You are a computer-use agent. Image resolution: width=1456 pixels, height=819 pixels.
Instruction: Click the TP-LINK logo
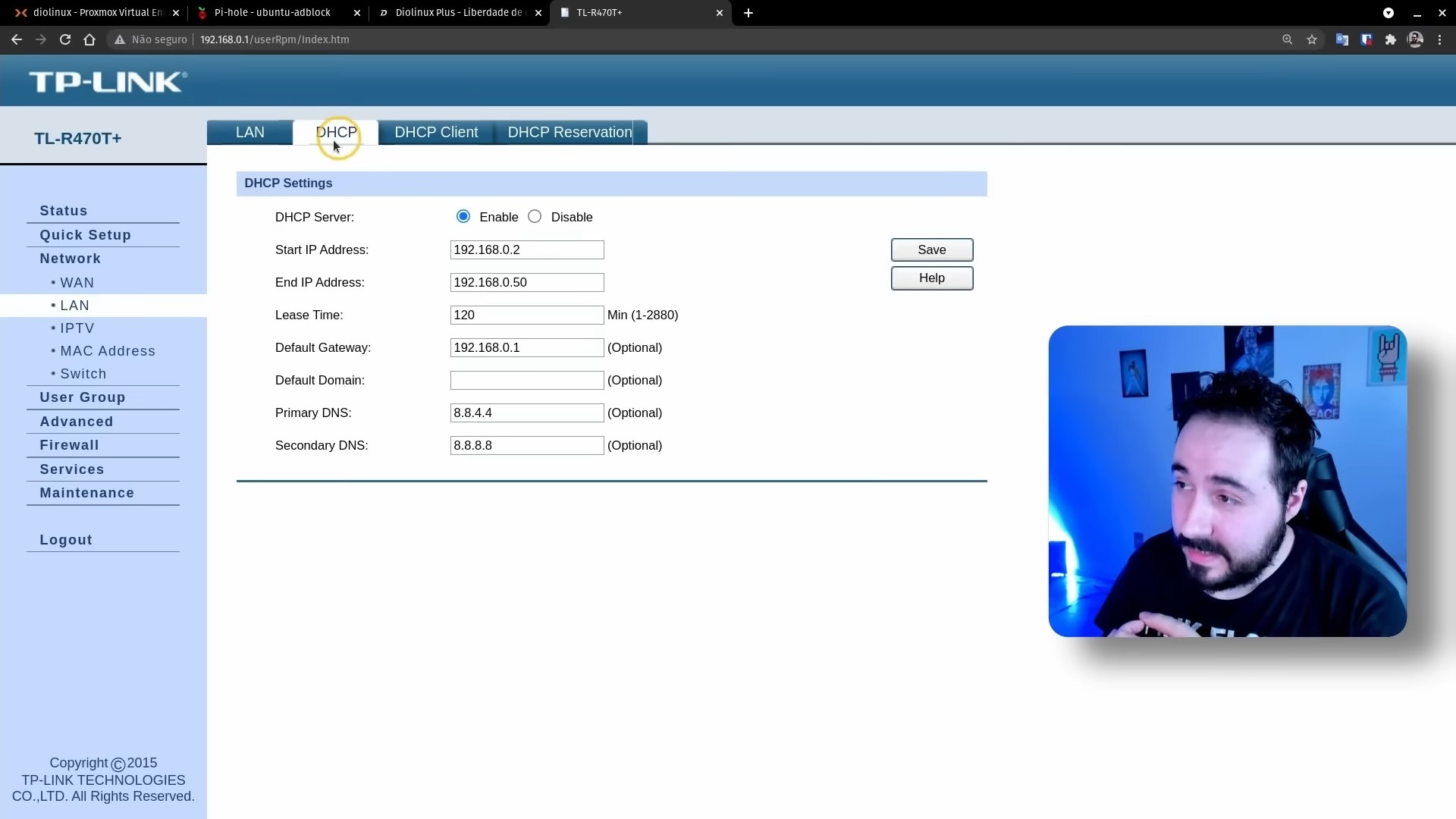tap(108, 81)
